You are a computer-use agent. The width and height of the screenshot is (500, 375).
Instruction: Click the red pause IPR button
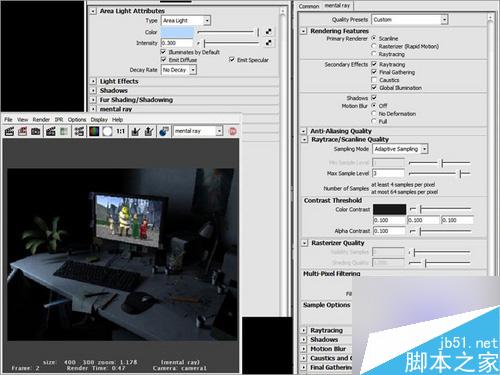[233, 131]
